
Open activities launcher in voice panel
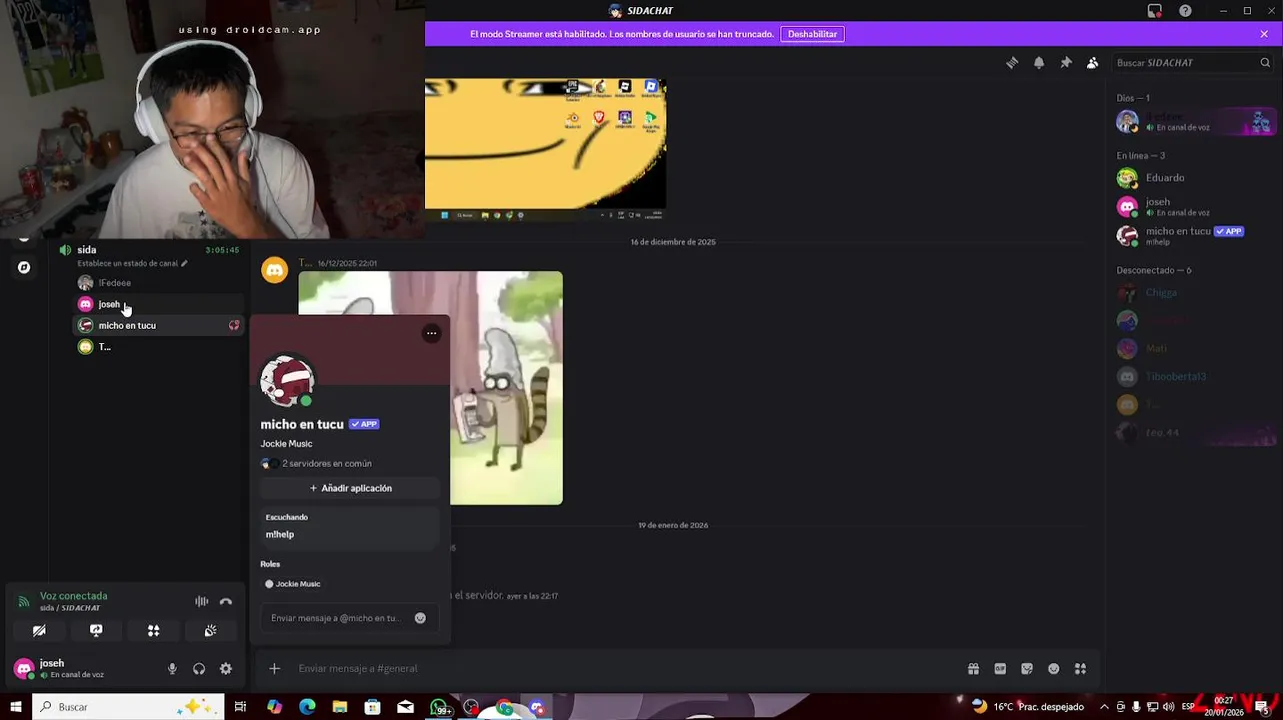(x=153, y=631)
